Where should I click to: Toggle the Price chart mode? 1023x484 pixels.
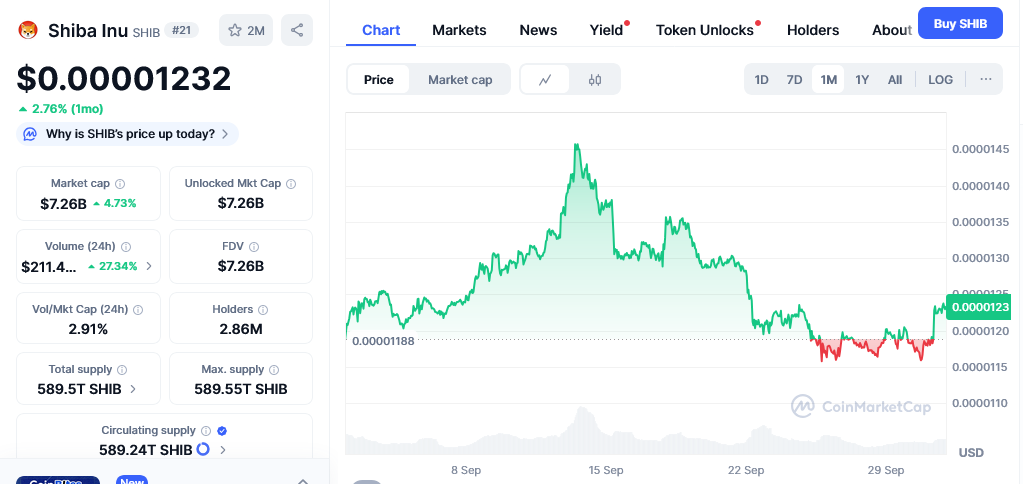tap(378, 79)
